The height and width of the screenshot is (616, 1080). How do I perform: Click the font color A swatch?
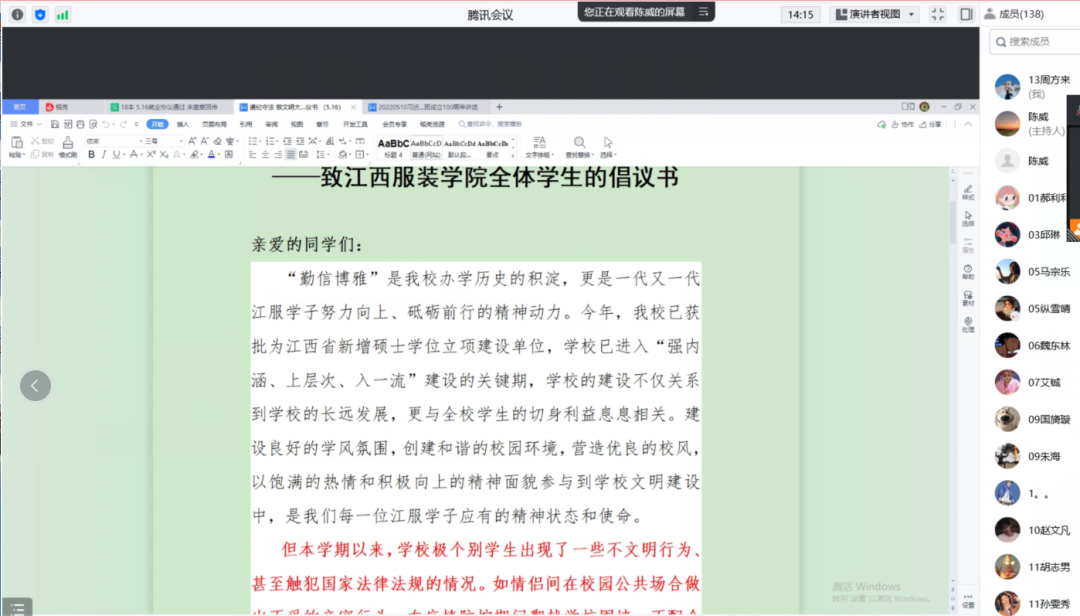[x=211, y=155]
